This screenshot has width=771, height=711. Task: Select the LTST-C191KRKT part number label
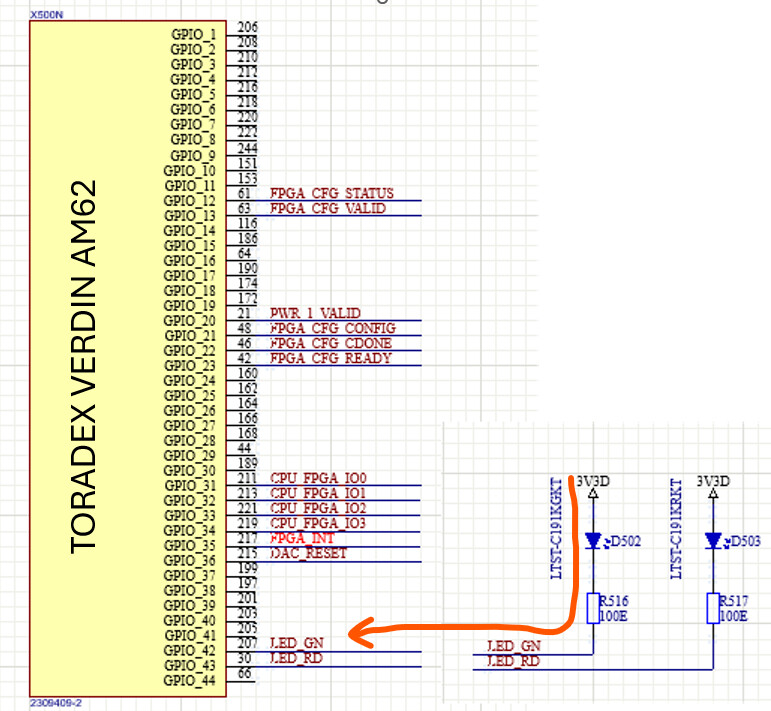(677, 528)
